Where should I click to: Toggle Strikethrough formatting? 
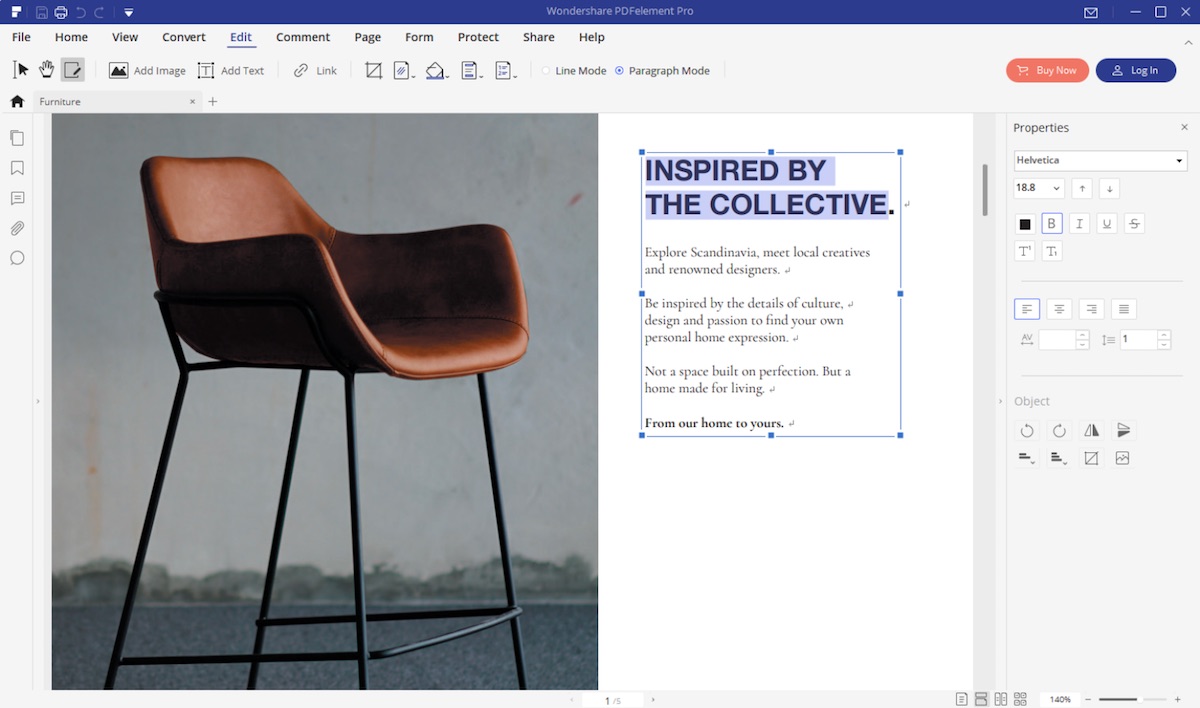(1134, 224)
